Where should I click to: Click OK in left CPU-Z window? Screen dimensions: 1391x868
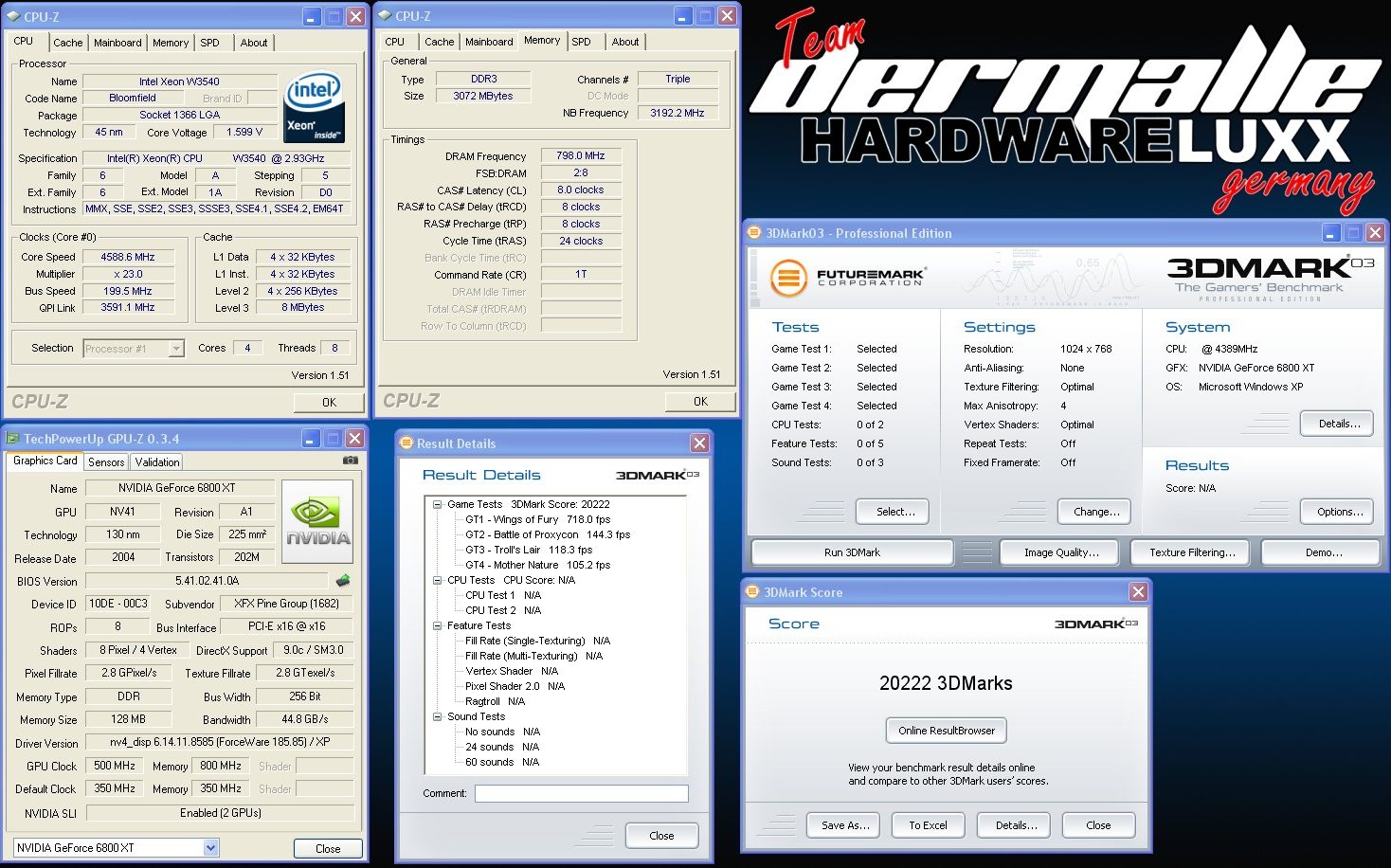(x=329, y=402)
